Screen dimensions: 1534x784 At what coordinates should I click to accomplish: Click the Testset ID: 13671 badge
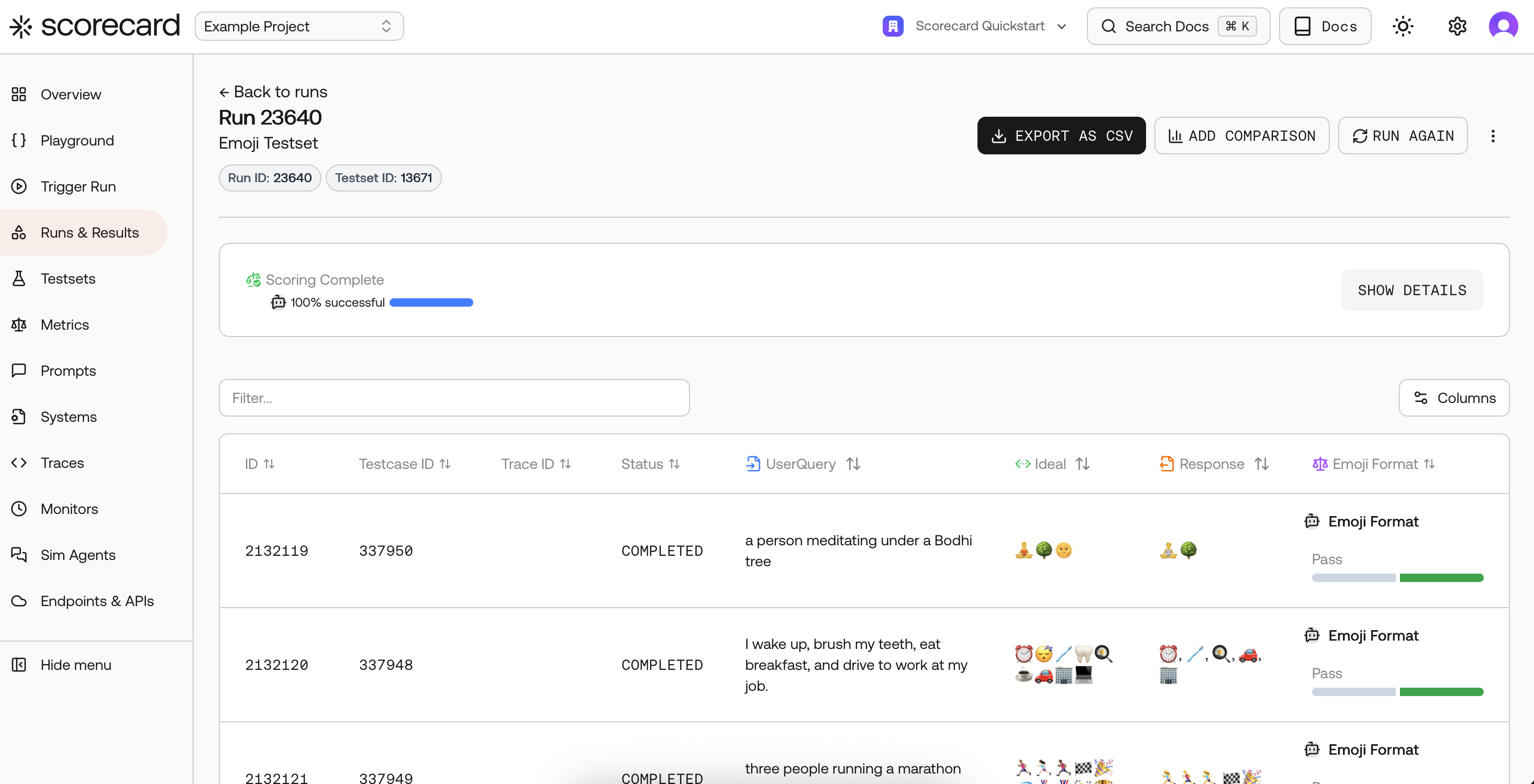click(383, 178)
